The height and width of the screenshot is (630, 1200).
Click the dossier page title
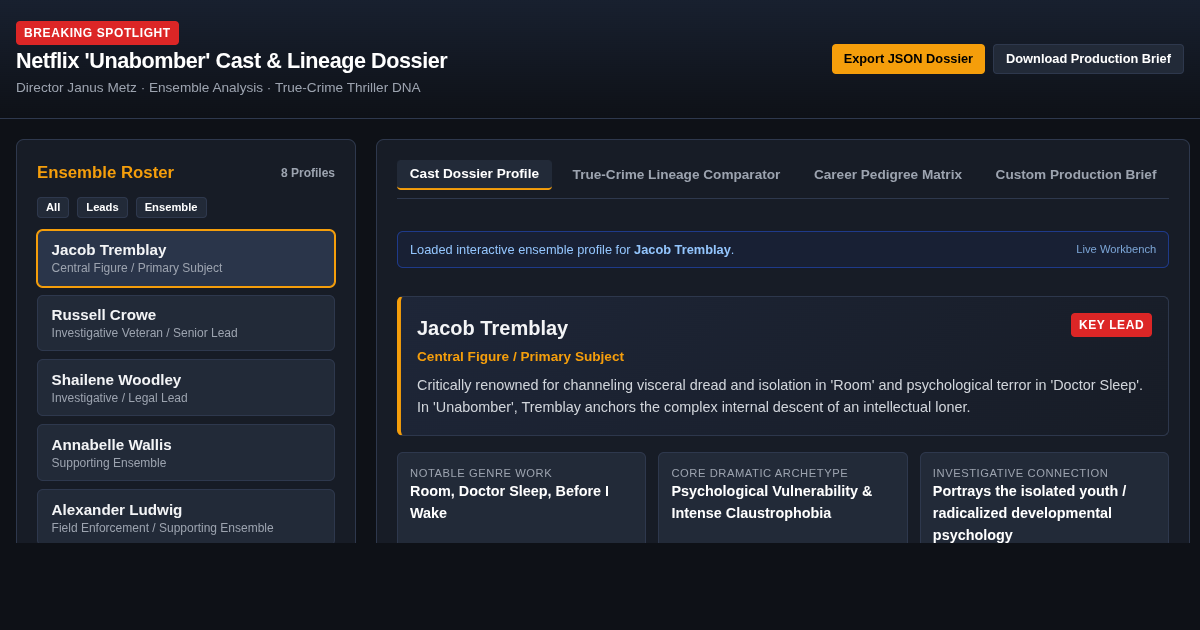tap(231, 61)
